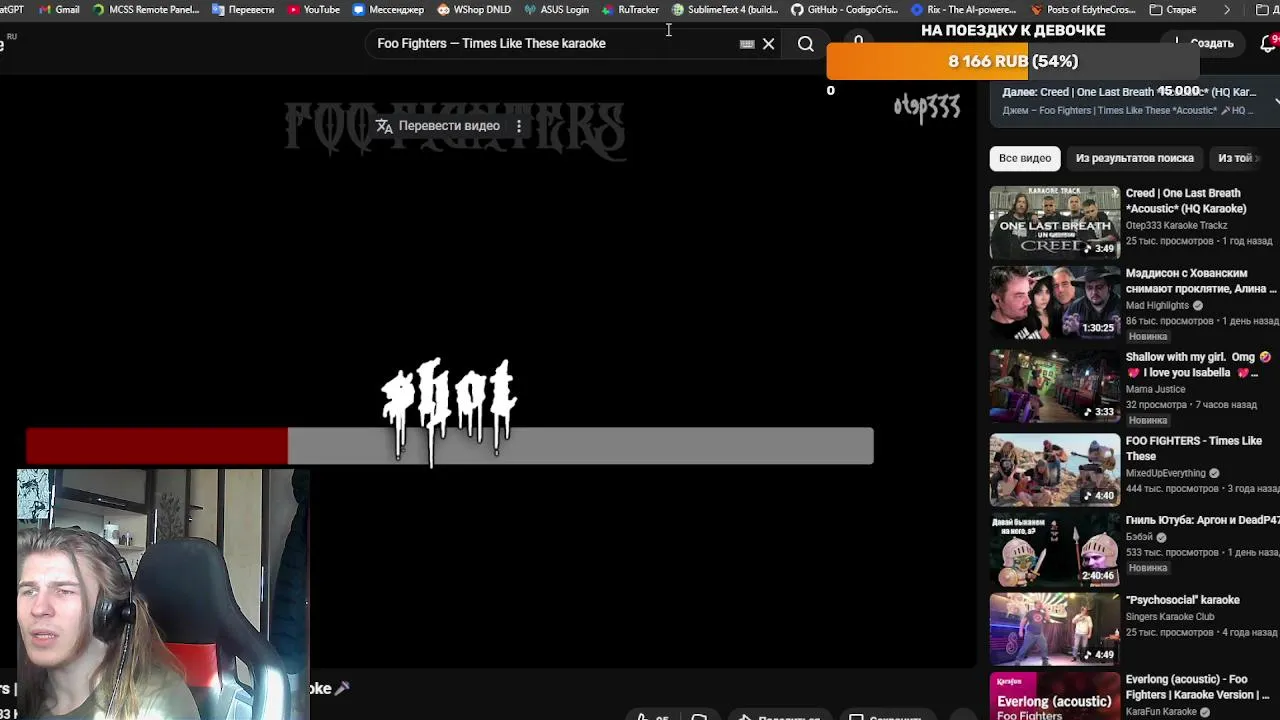Open the MCSS Remote Panel bookmark
This screenshot has width=1280, height=720.
click(x=145, y=9)
